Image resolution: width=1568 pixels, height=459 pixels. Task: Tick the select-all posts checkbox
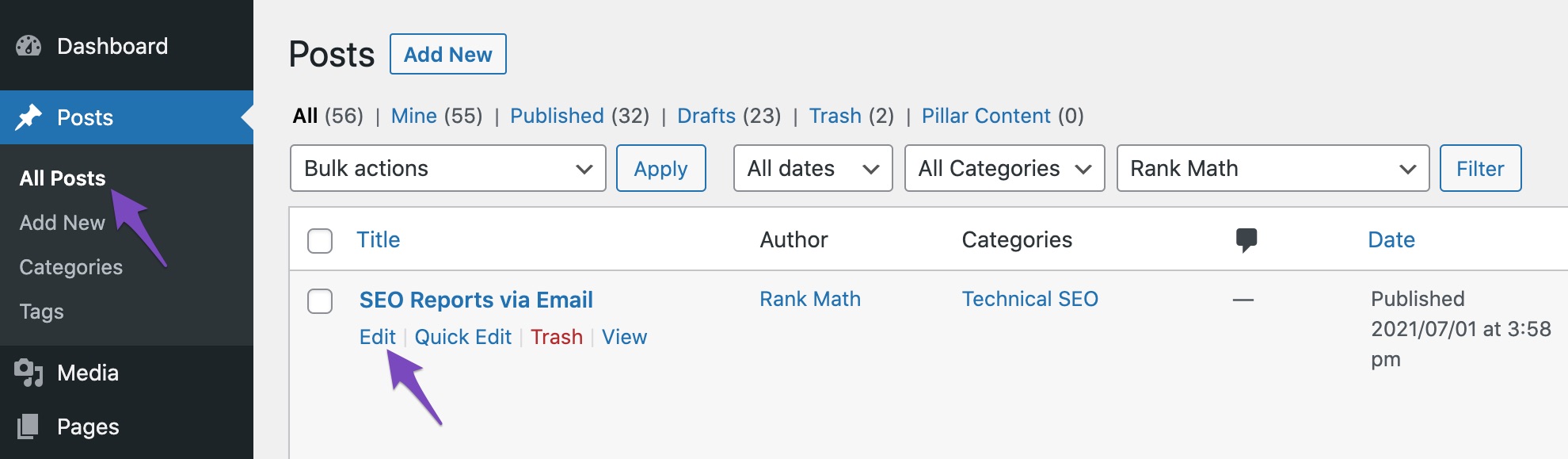(320, 241)
